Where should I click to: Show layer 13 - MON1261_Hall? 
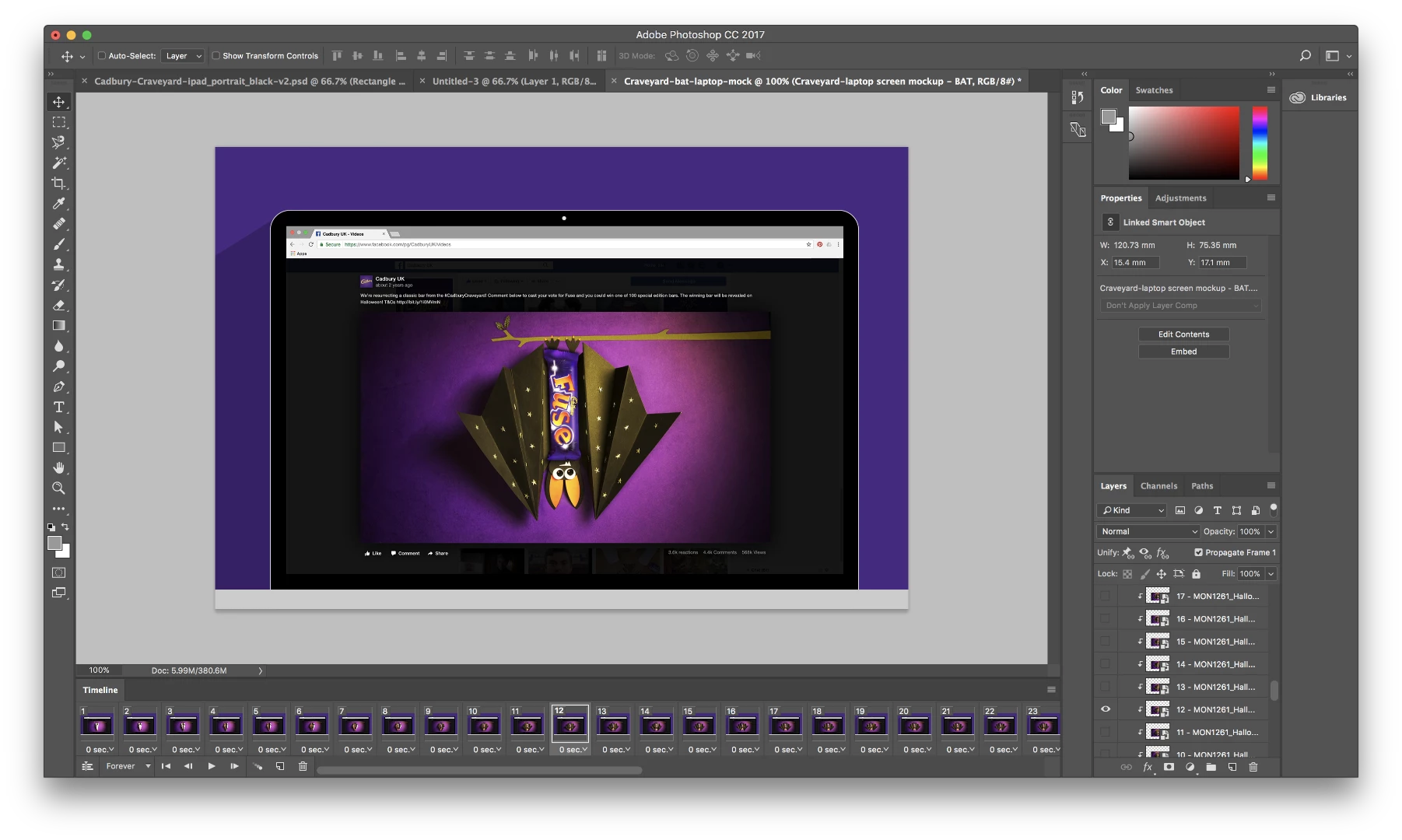(x=1106, y=687)
